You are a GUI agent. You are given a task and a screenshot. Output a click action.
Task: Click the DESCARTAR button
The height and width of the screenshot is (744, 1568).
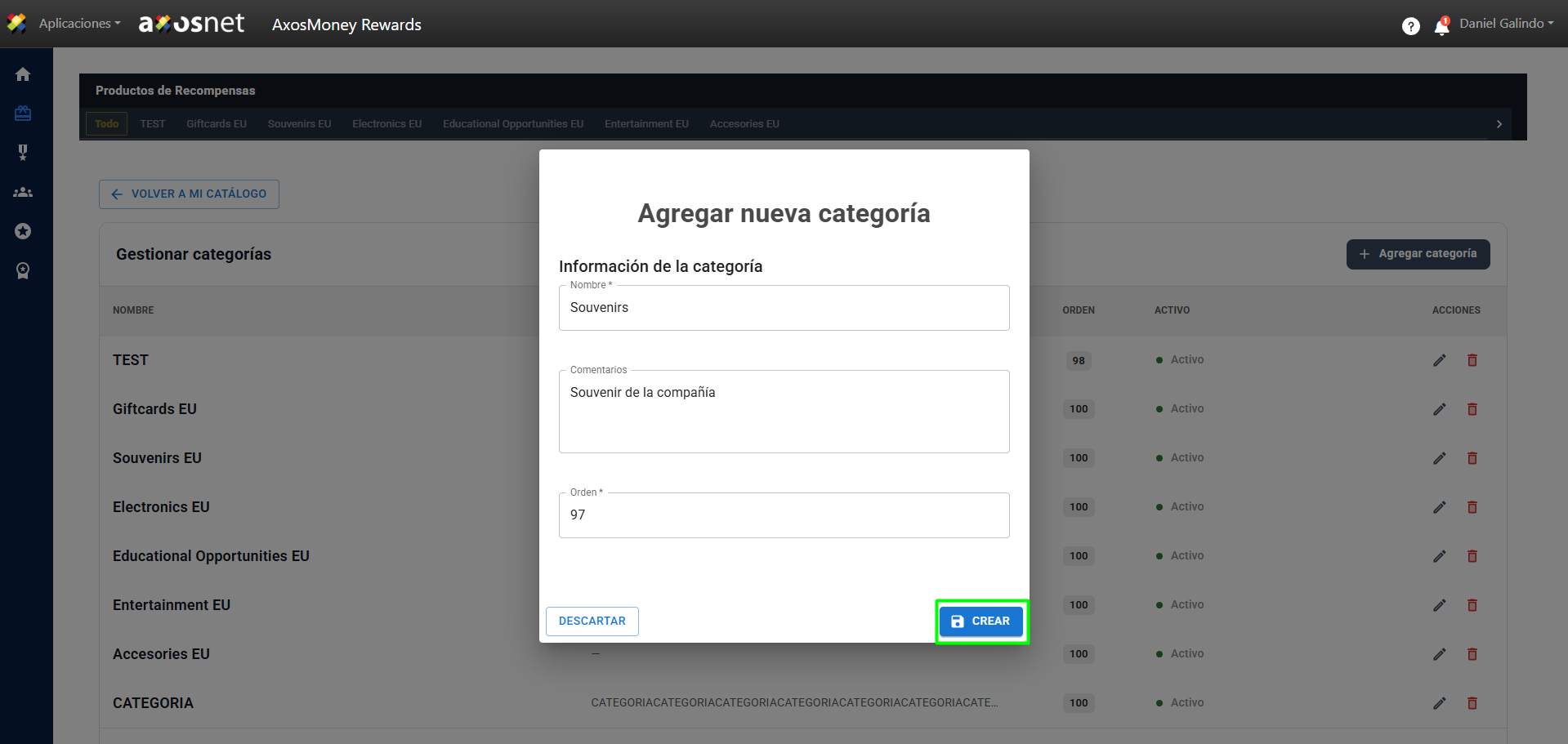pyautogui.click(x=592, y=621)
